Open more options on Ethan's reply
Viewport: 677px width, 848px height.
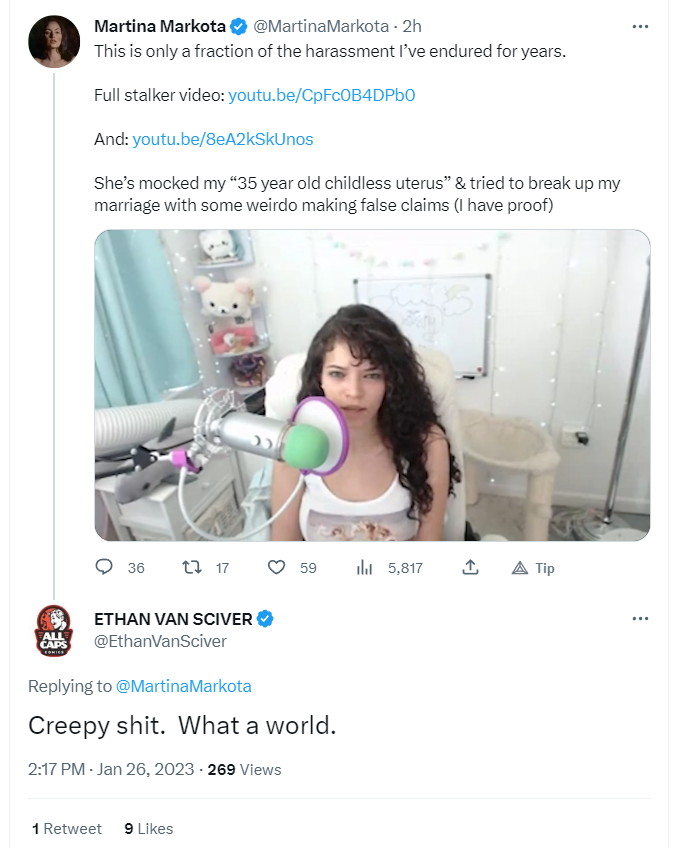pyautogui.click(x=640, y=618)
